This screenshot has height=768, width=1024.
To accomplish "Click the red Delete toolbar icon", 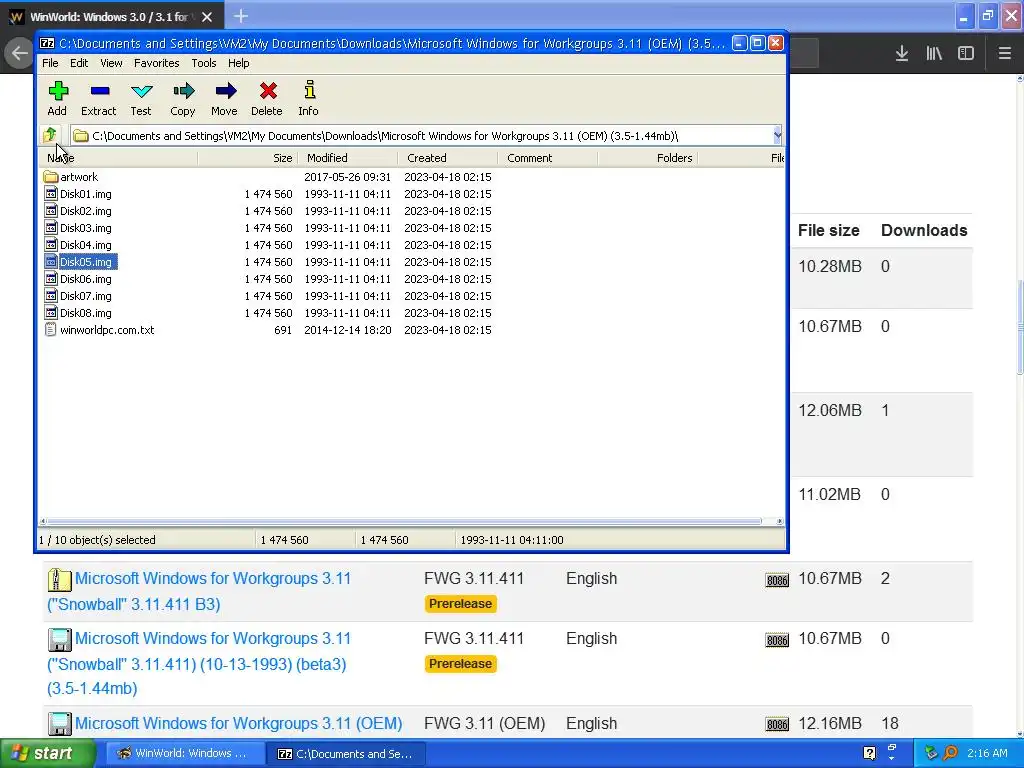I will [x=267, y=98].
